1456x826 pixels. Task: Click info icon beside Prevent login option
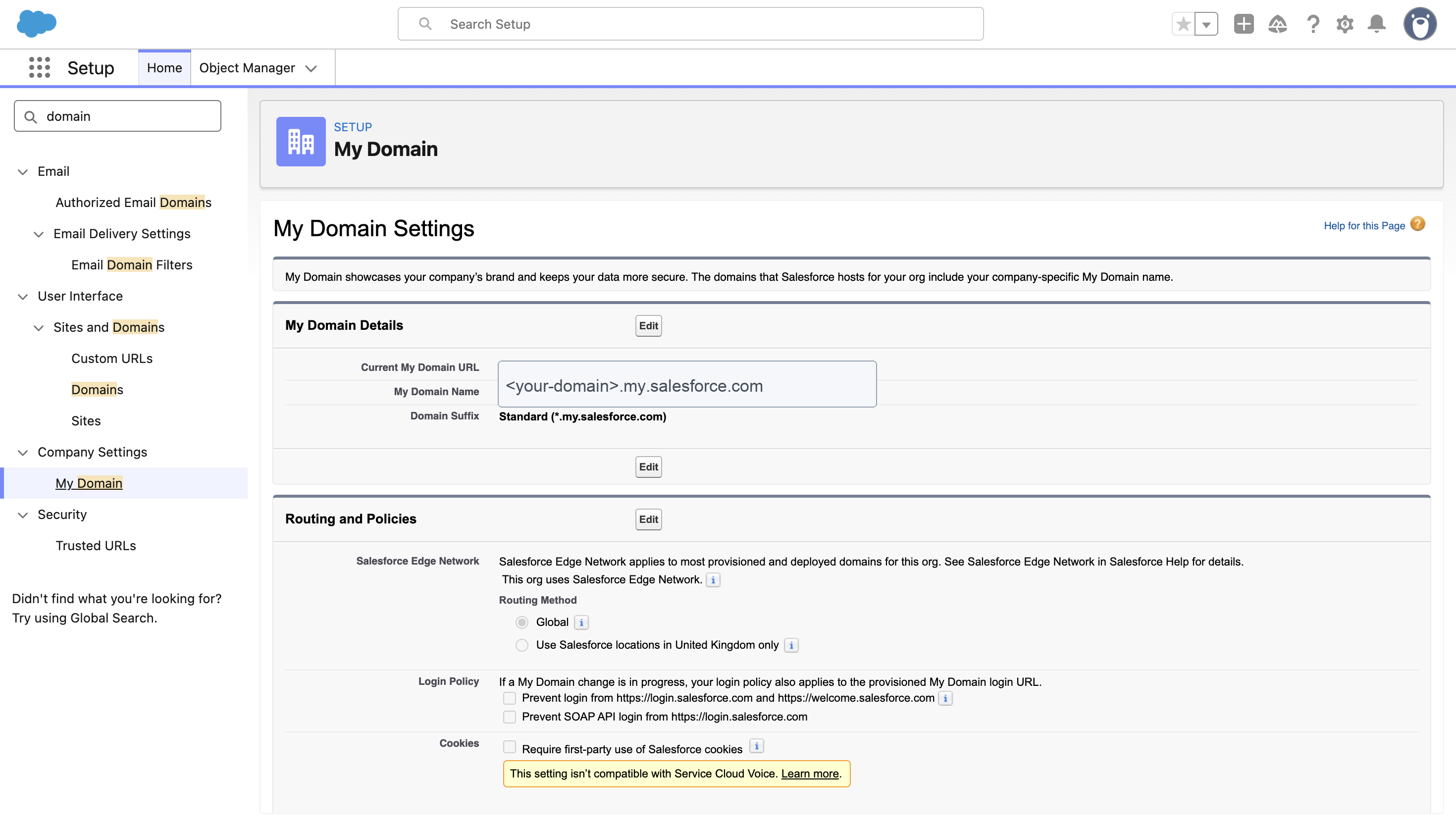tap(945, 698)
